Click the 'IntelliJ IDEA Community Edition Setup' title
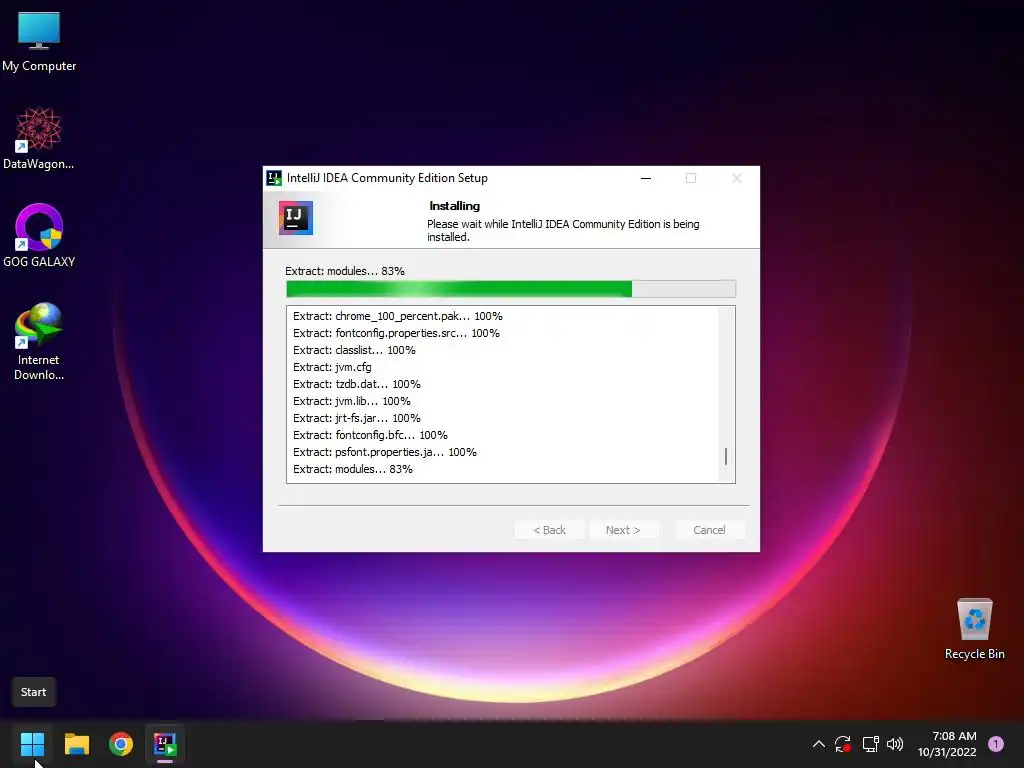The image size is (1024, 768). (x=387, y=178)
